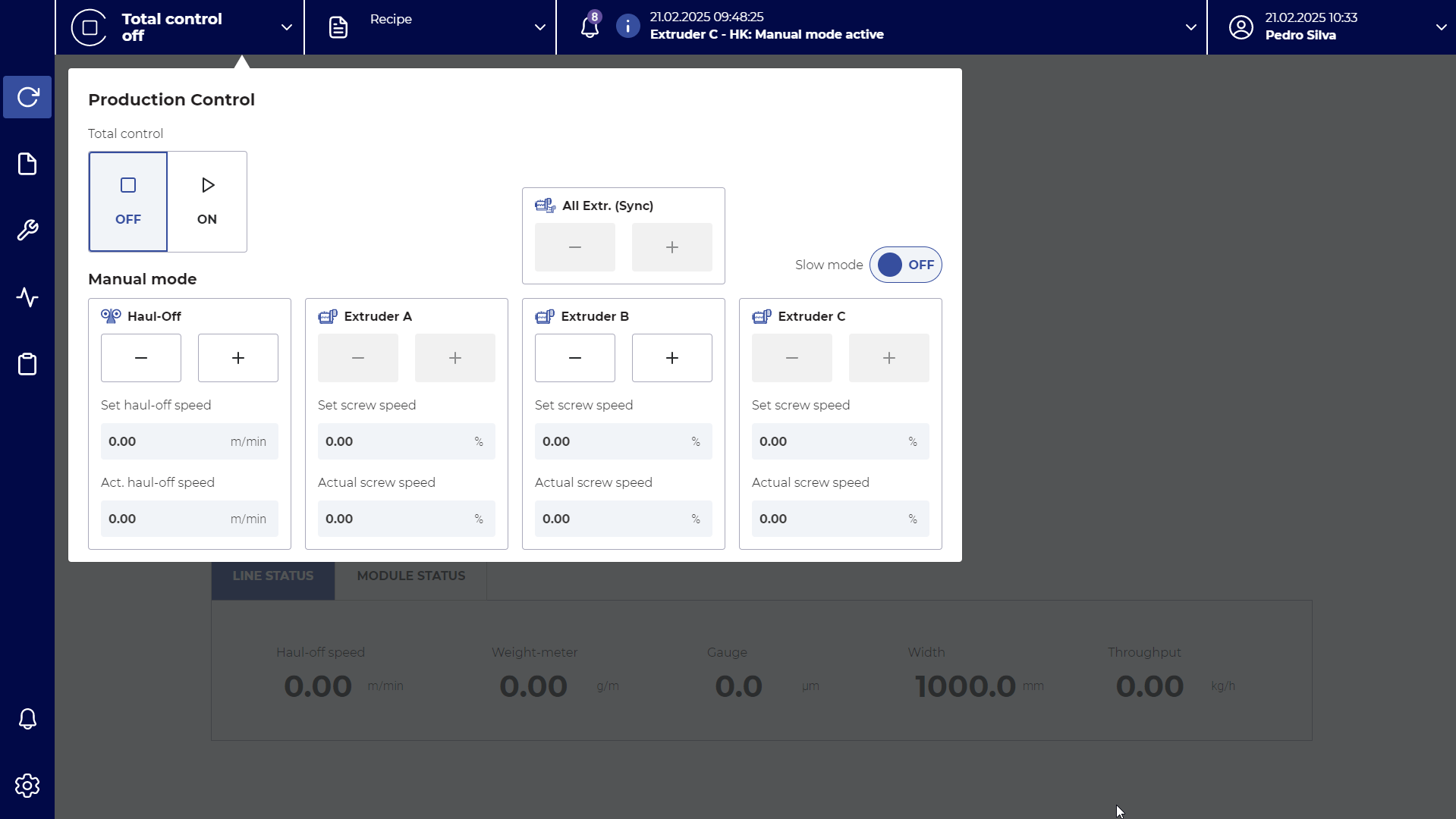Switch to the LINE STATUS tab
This screenshot has width=1456, height=819.
click(x=272, y=576)
